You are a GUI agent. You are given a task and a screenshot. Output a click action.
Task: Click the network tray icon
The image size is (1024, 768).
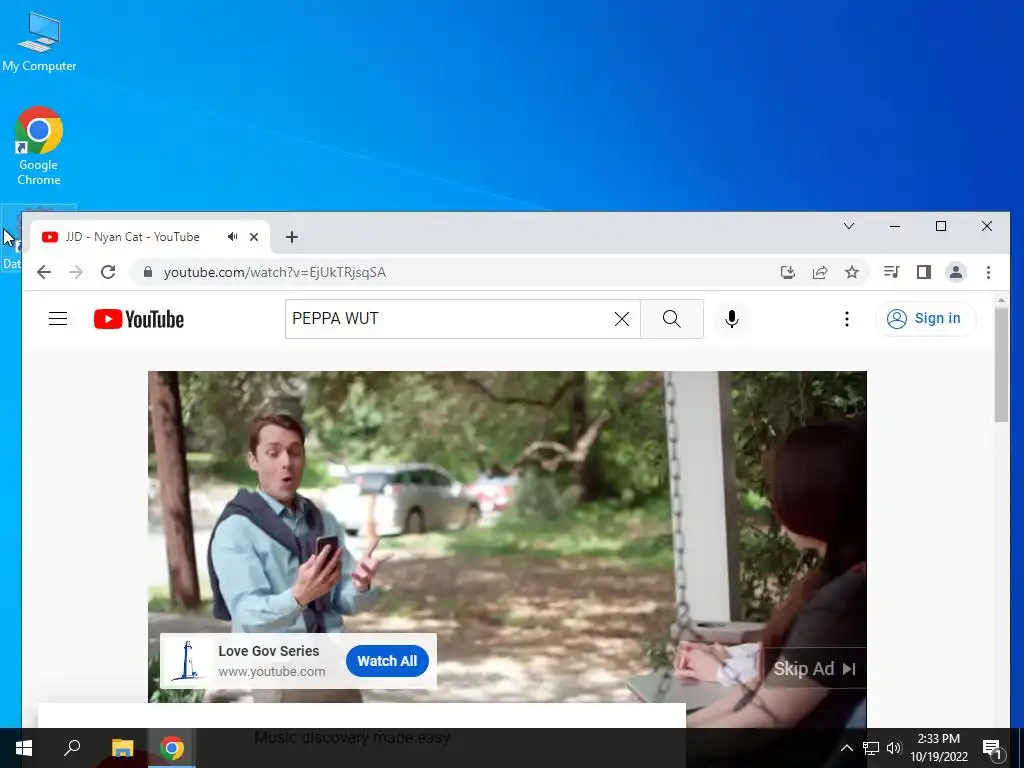871,748
